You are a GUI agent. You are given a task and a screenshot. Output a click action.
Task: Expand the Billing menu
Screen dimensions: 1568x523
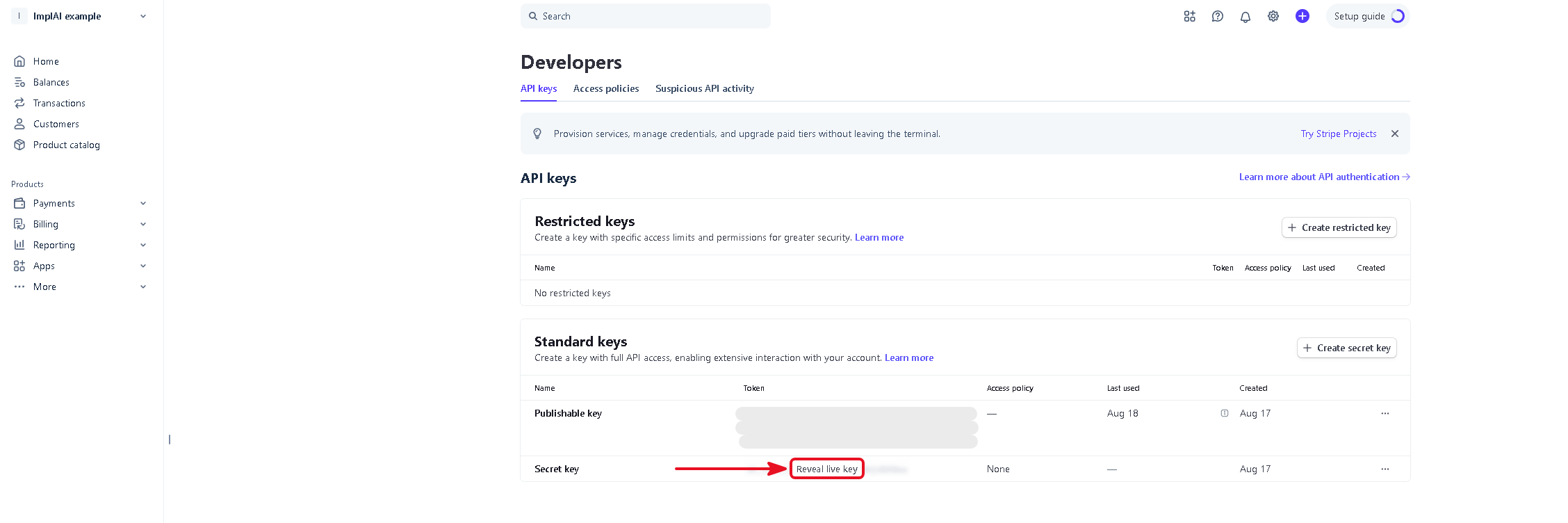81,224
